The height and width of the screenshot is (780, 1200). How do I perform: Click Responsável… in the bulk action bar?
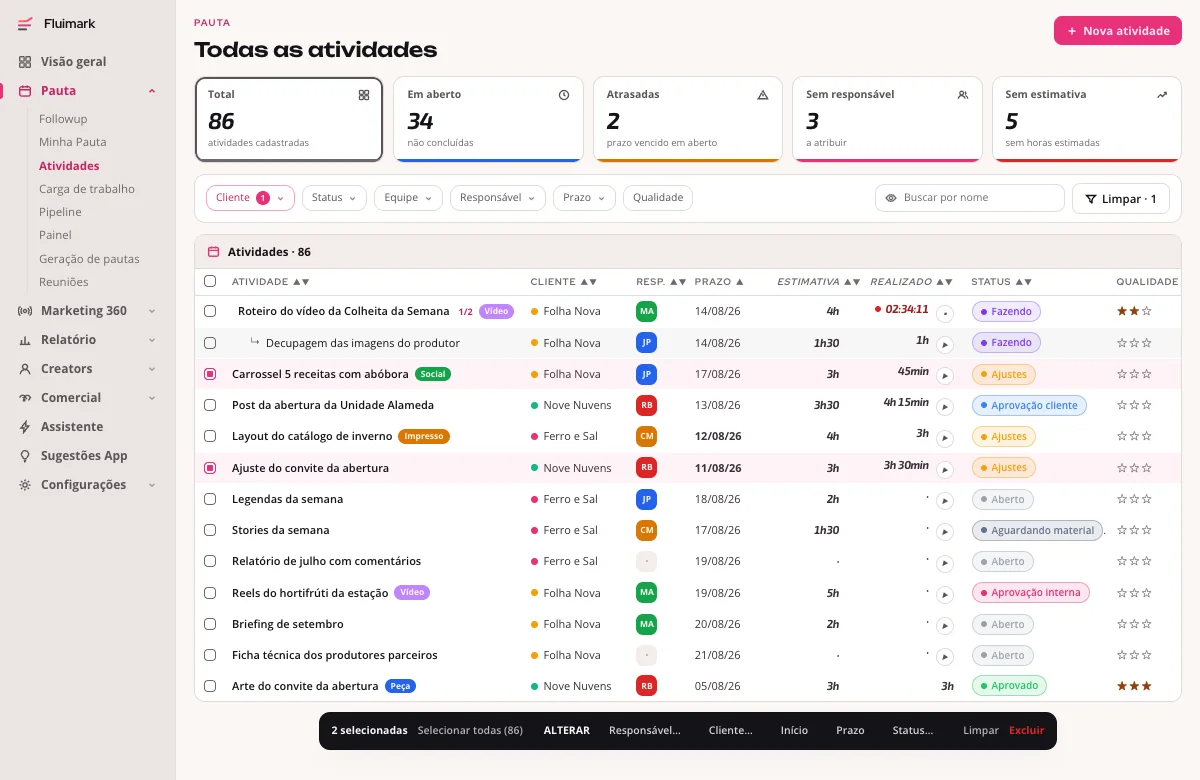[645, 731]
